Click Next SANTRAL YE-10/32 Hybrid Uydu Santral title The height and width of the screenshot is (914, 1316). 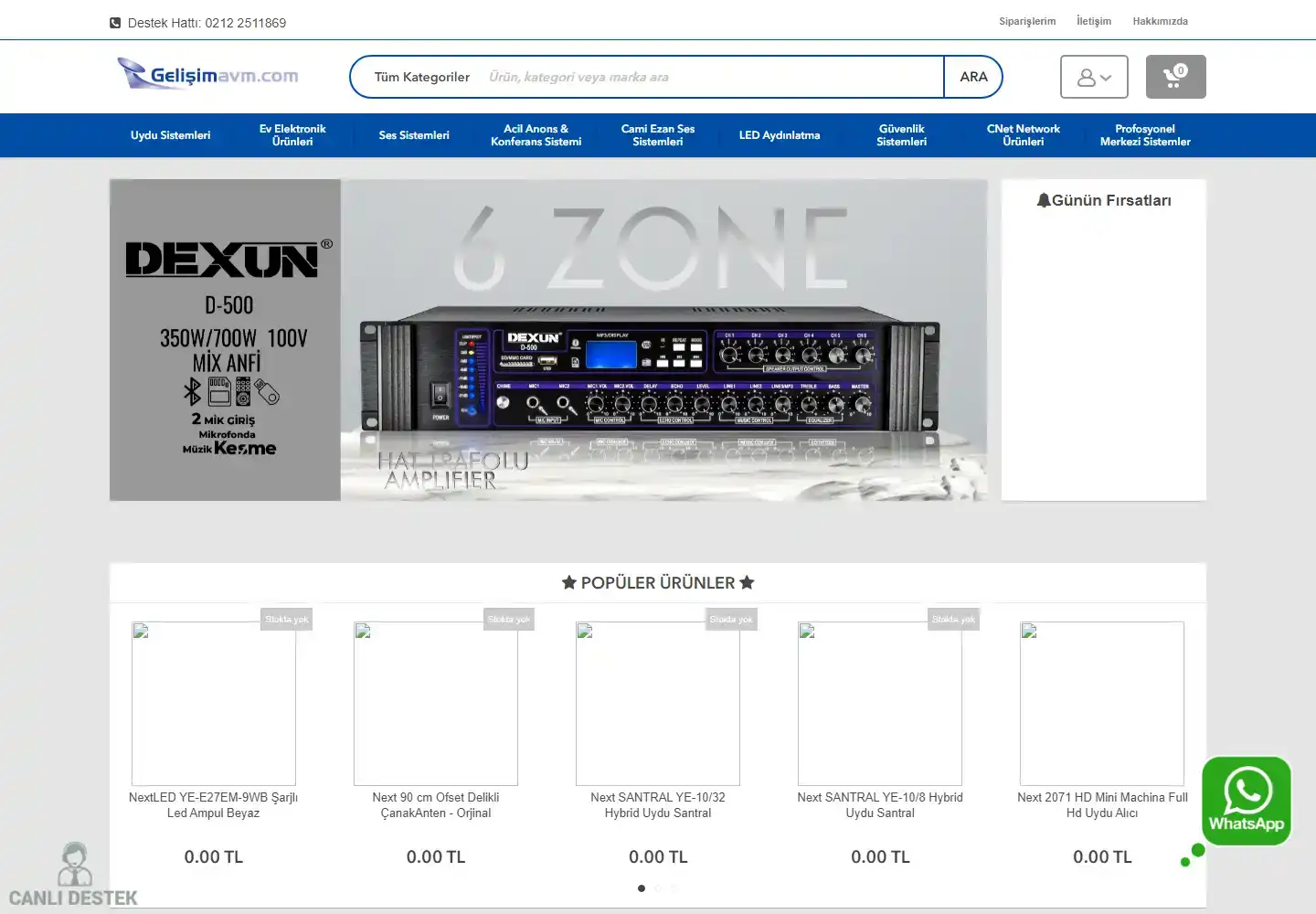pos(658,805)
